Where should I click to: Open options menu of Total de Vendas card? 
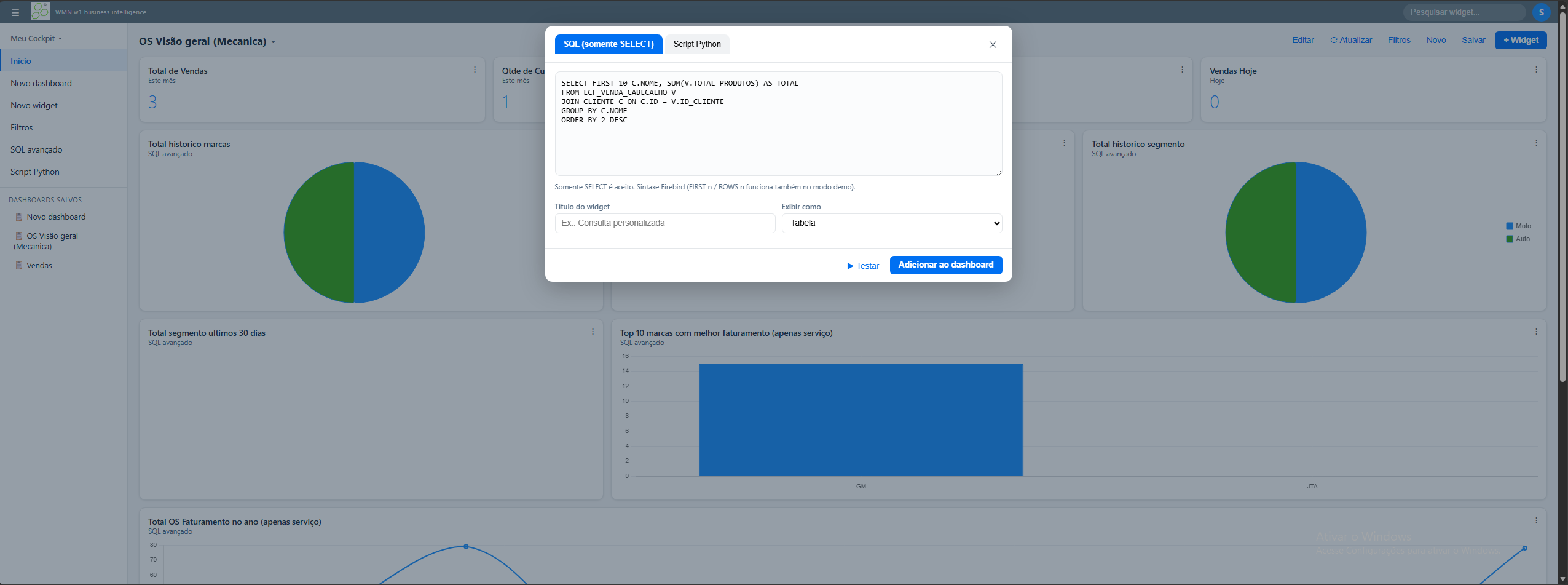(x=475, y=70)
